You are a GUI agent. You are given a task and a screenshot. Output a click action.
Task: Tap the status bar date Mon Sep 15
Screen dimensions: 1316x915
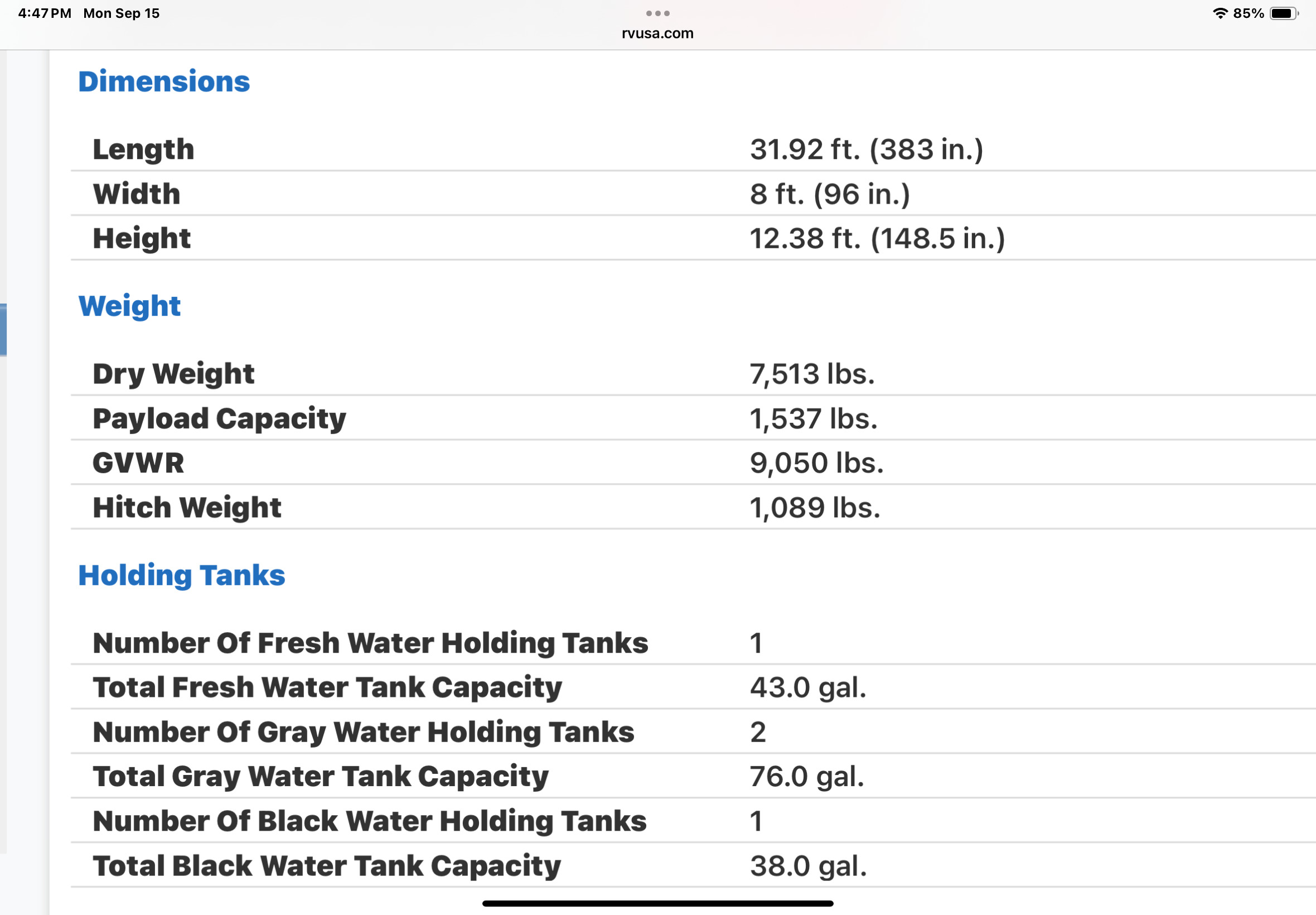pos(122,13)
